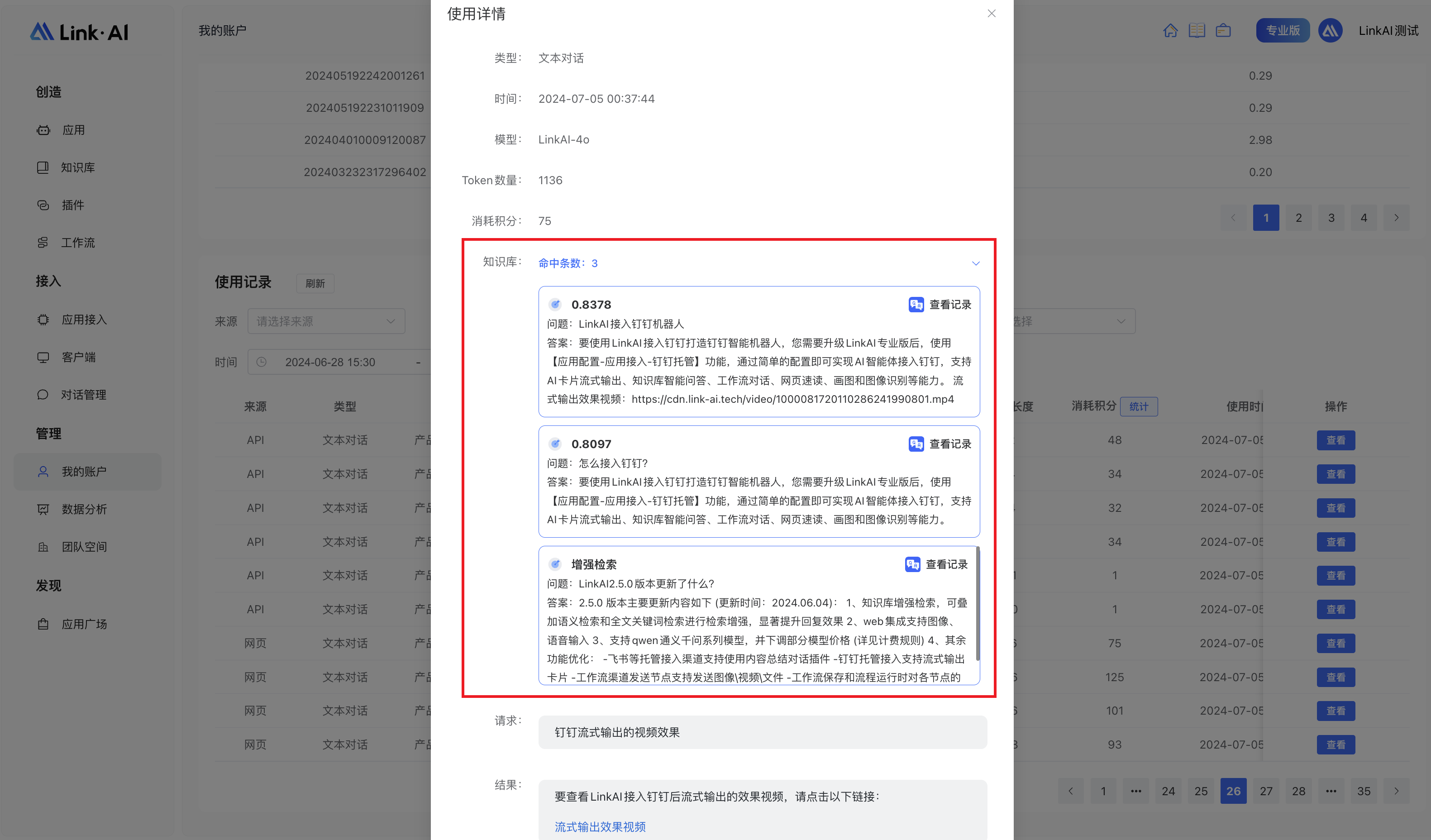This screenshot has width=1431, height=840.
Task: Click the scrollbar in 增强检索 card
Action: tap(977, 603)
